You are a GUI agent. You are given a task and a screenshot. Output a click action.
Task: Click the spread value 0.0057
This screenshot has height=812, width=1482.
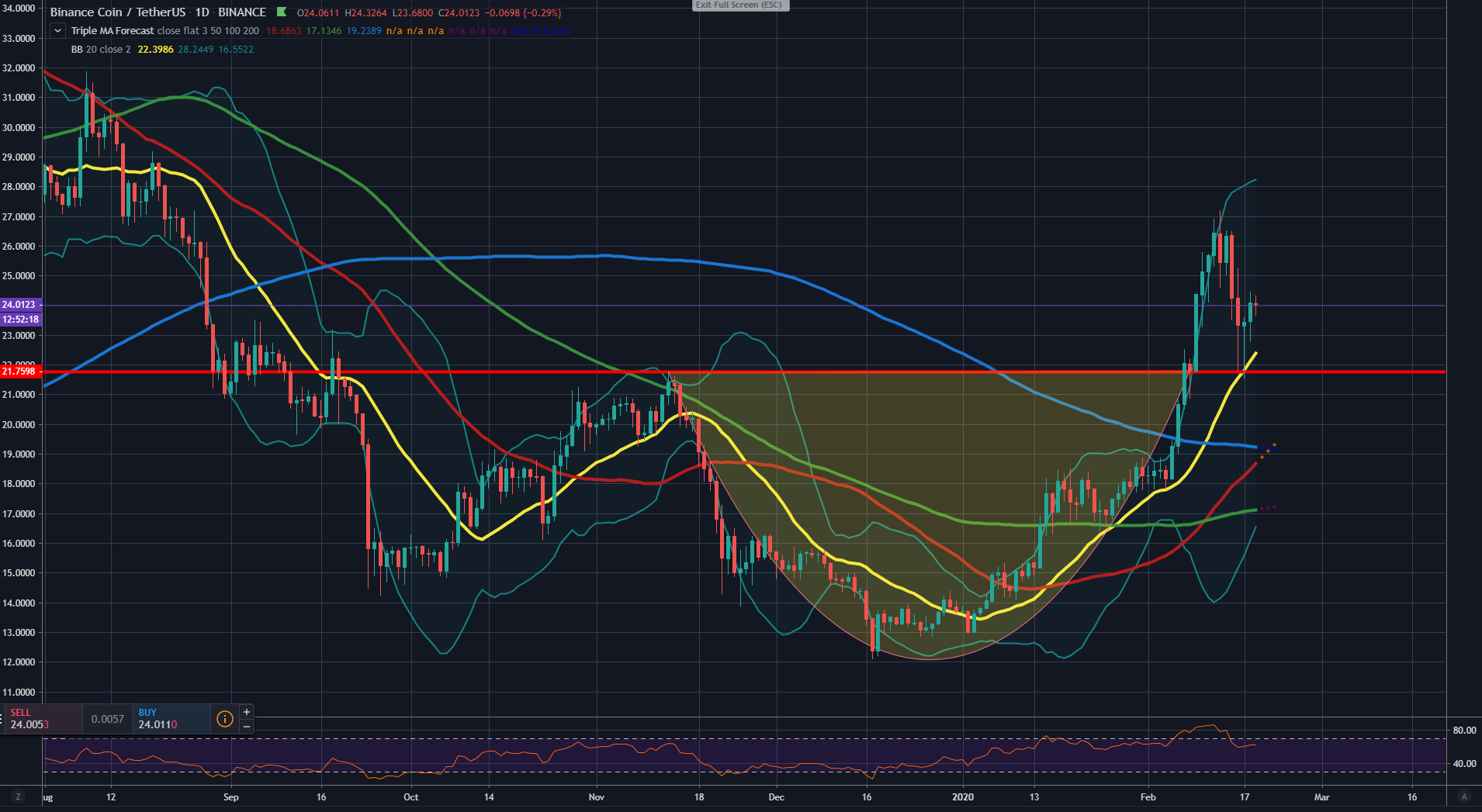click(x=107, y=719)
